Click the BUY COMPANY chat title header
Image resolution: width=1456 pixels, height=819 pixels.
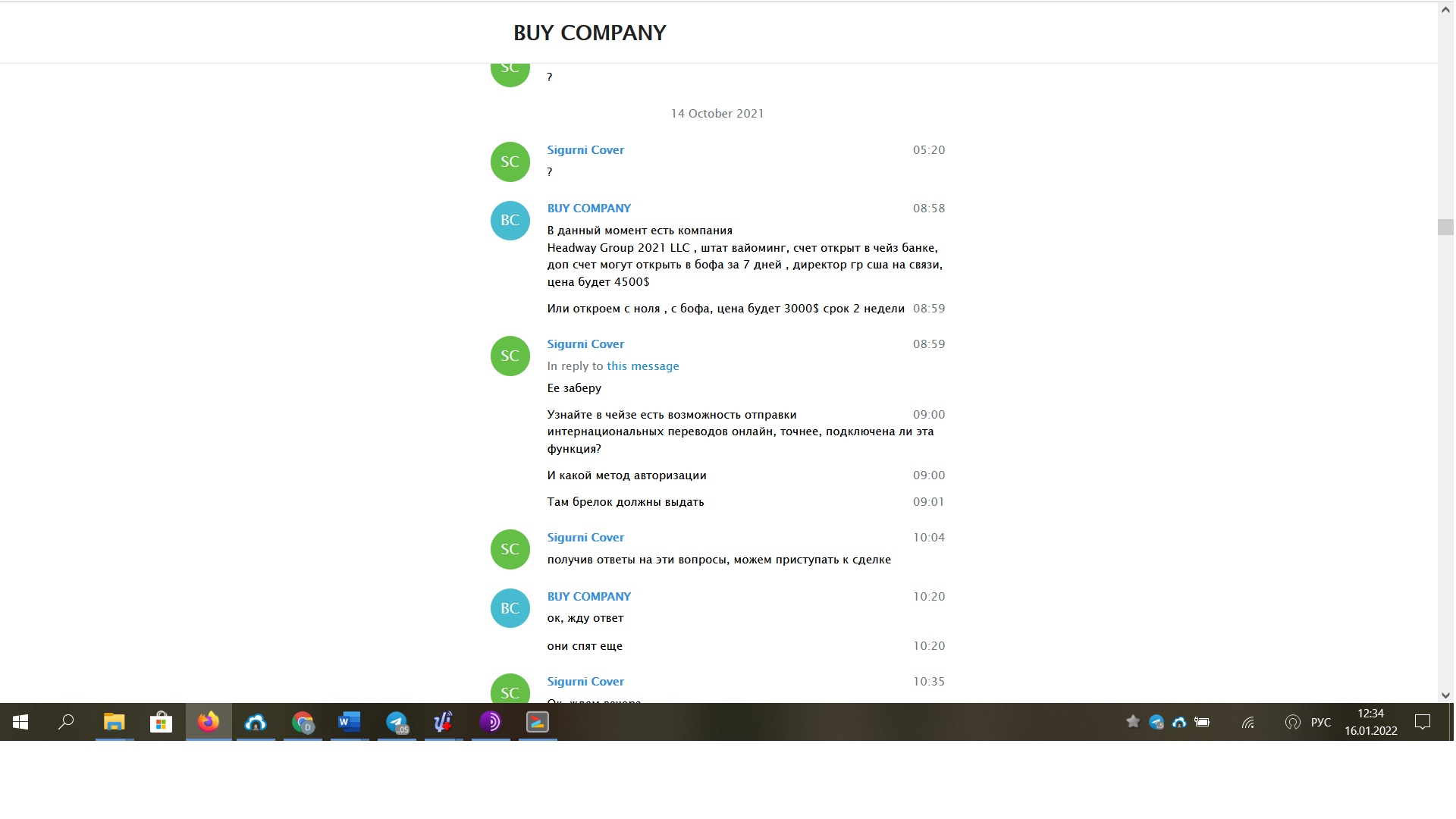click(x=590, y=33)
